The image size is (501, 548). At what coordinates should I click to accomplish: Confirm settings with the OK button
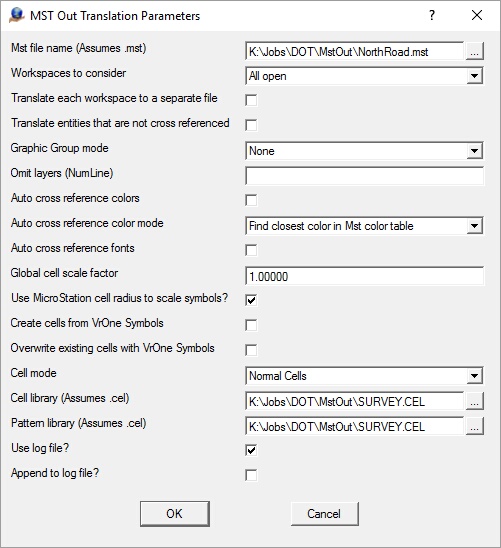click(175, 514)
